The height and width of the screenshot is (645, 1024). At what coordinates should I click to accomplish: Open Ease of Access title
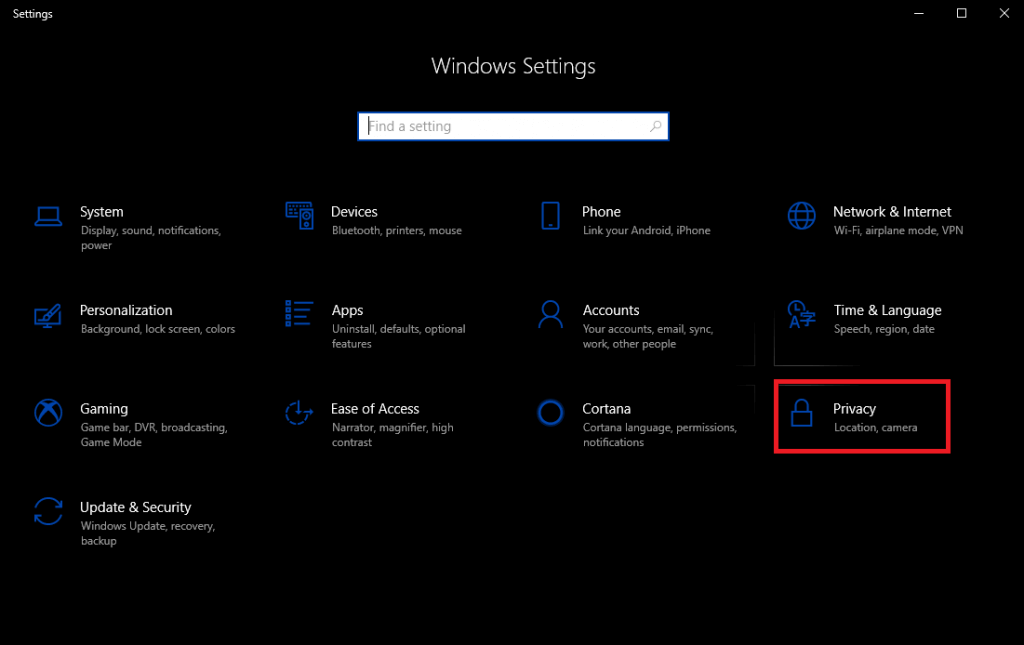tap(375, 409)
